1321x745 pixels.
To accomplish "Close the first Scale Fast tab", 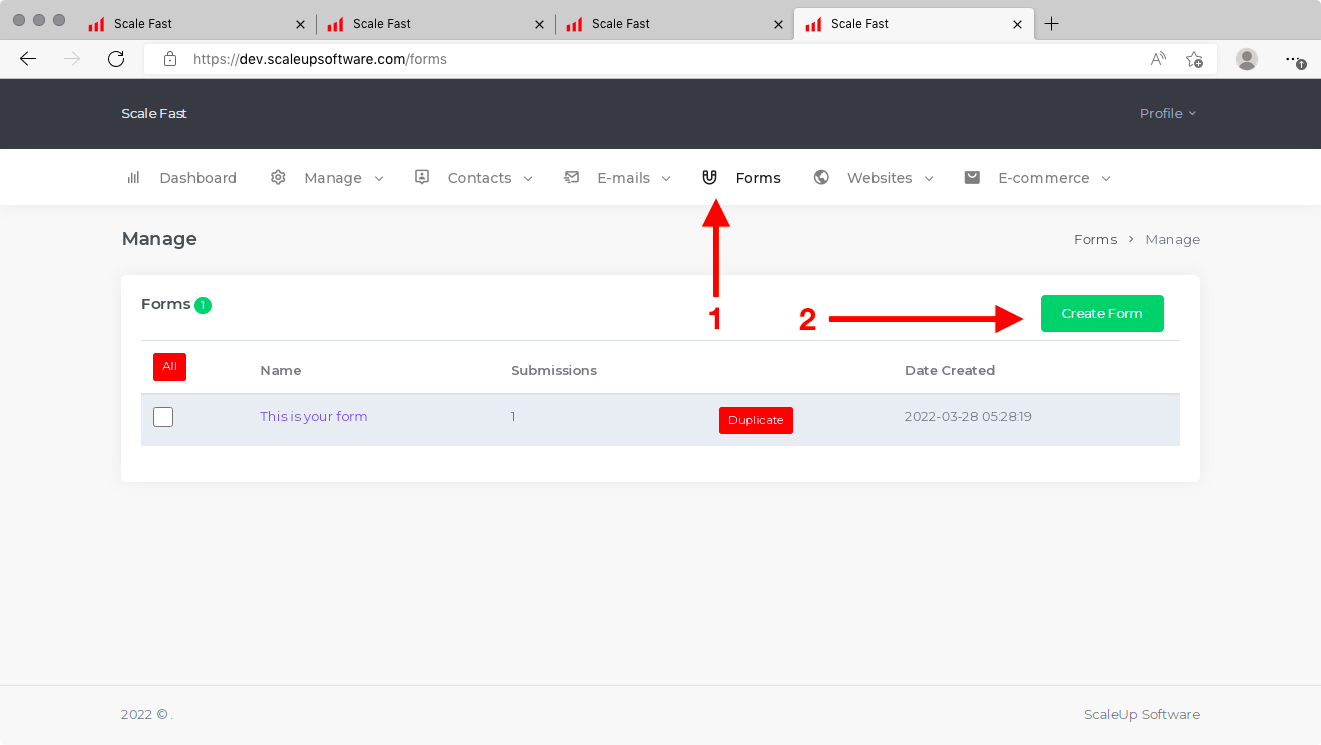I will click(x=301, y=24).
